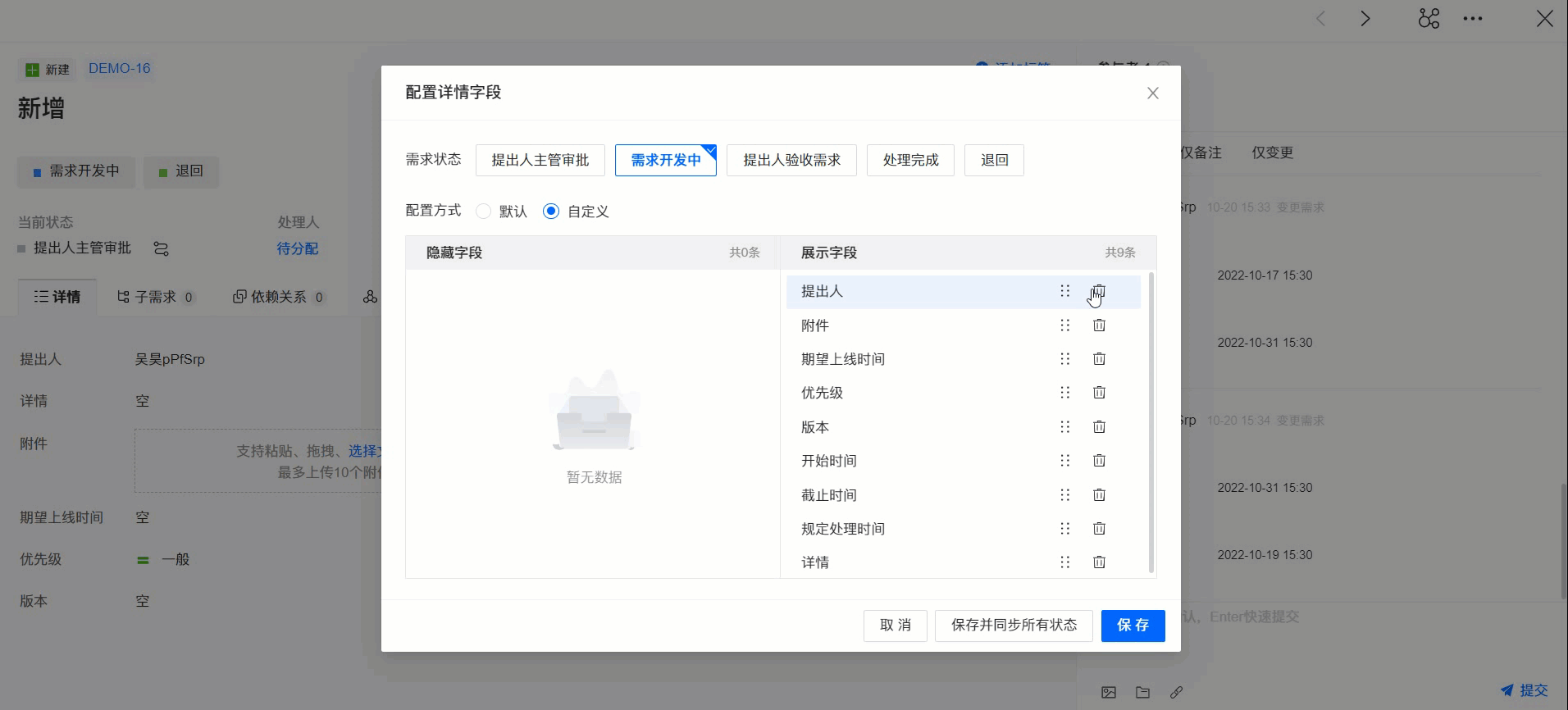Choose 提出人主管审批 status
This screenshot has height=710, width=1568.
pos(540,160)
